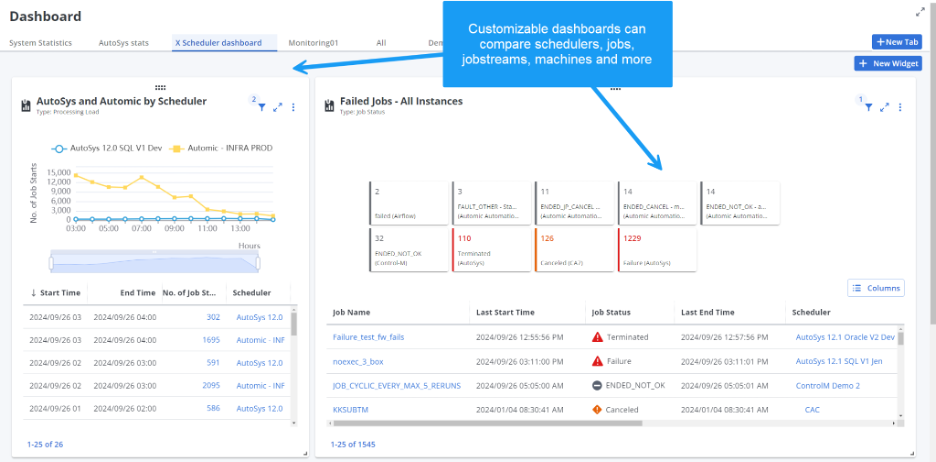Open the Columns chooser dropdown
The image size is (936, 462).
click(x=876, y=288)
